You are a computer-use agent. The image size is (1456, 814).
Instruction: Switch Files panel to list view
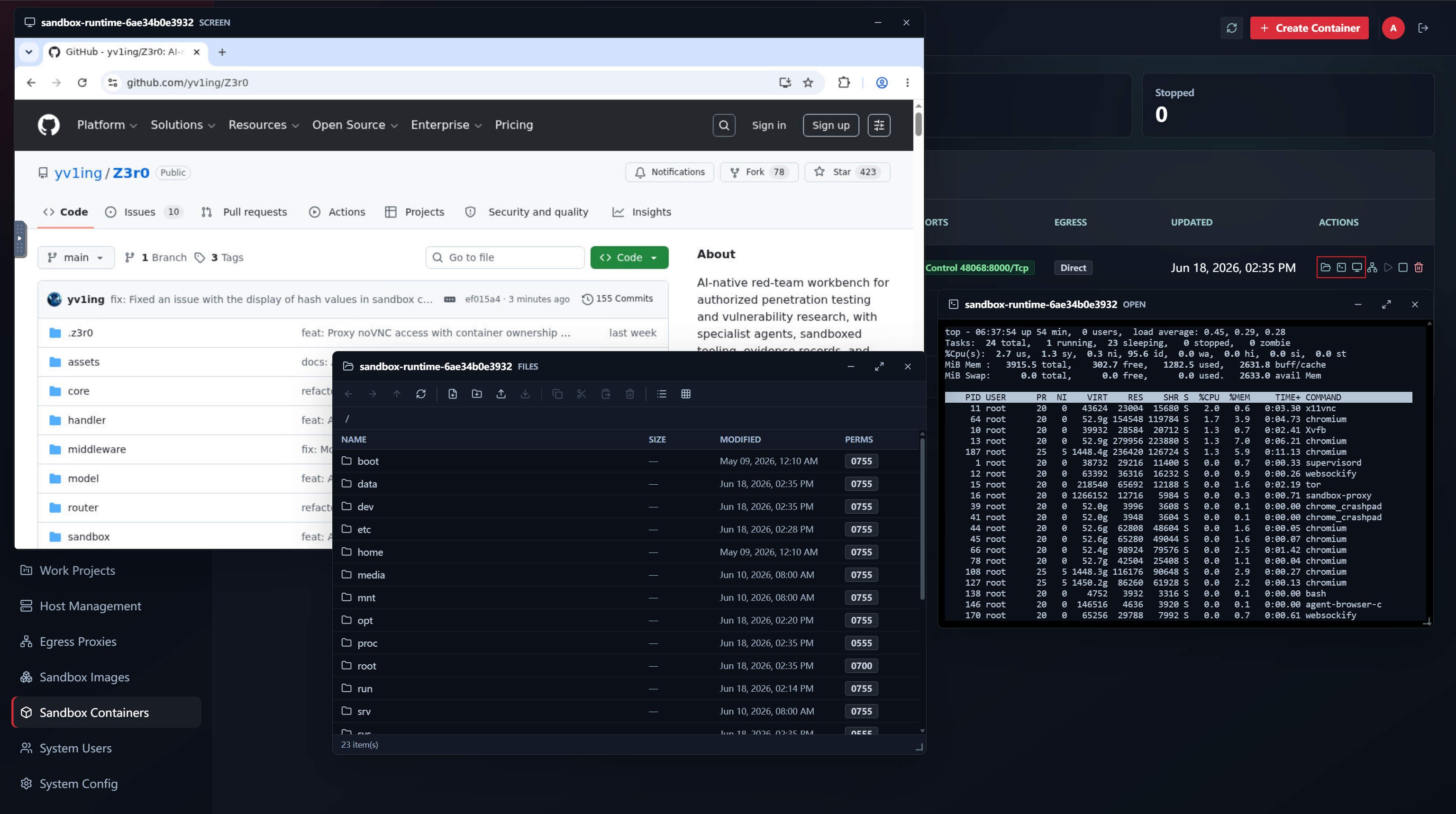(x=662, y=394)
